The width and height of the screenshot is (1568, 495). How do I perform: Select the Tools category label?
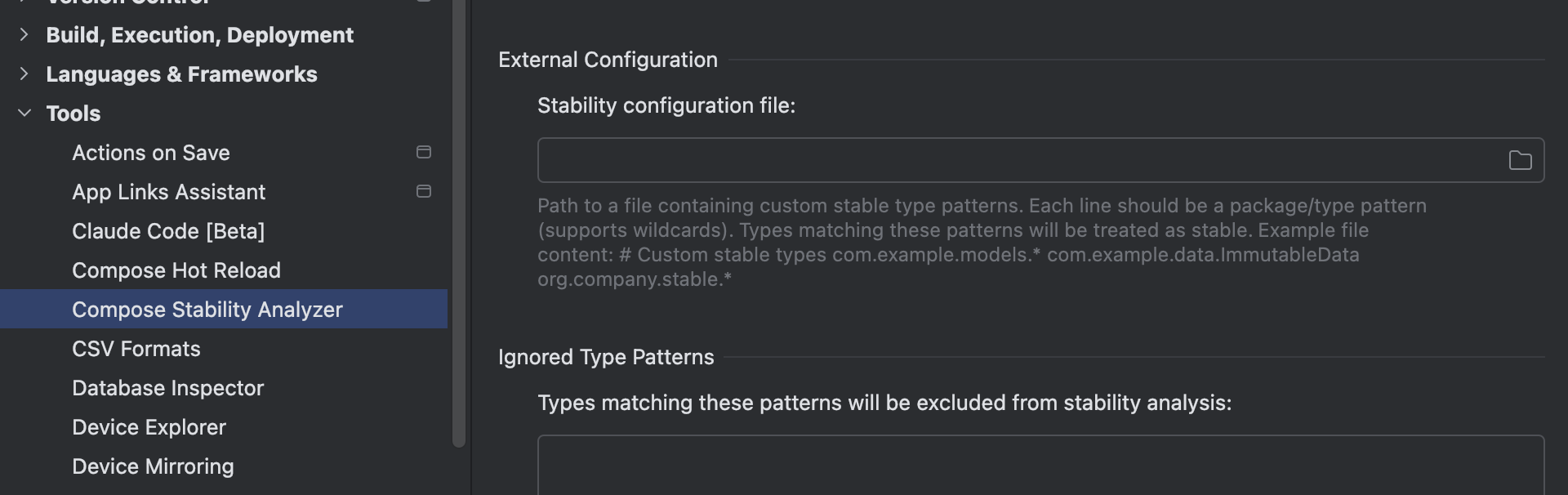click(x=73, y=114)
